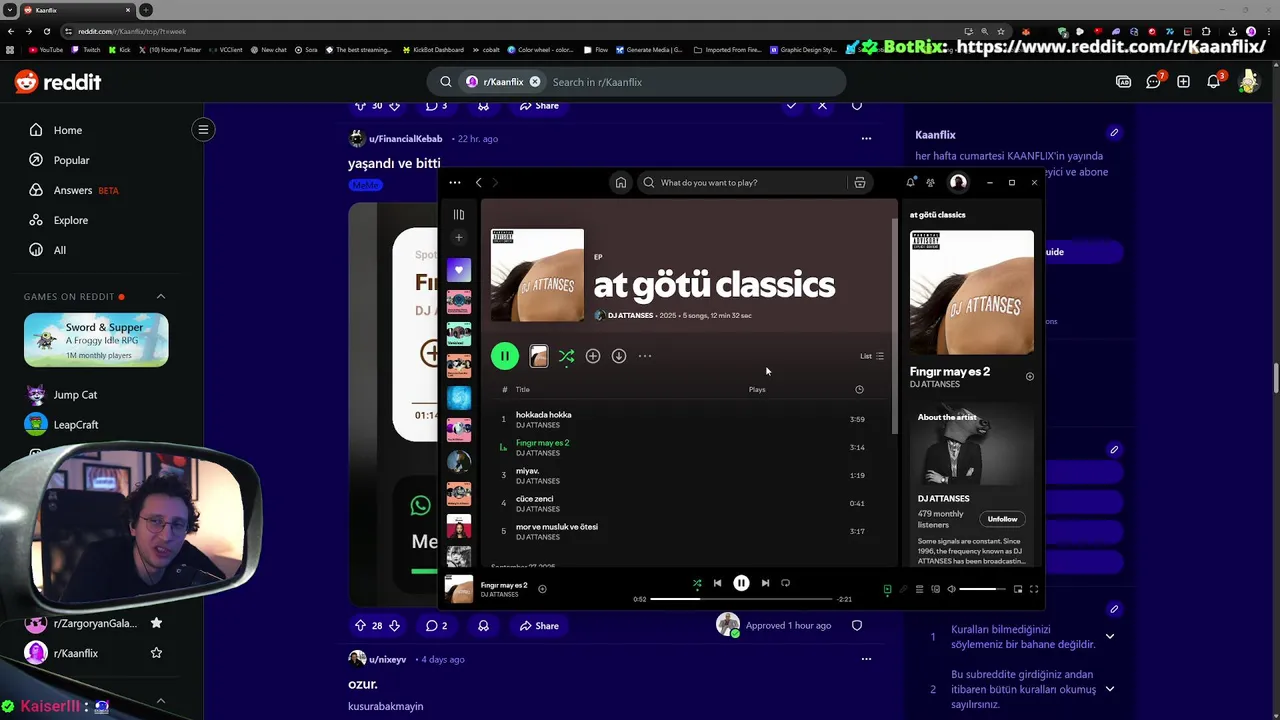Toggle repeat in the player bar
The height and width of the screenshot is (720, 1280).
coord(785,583)
